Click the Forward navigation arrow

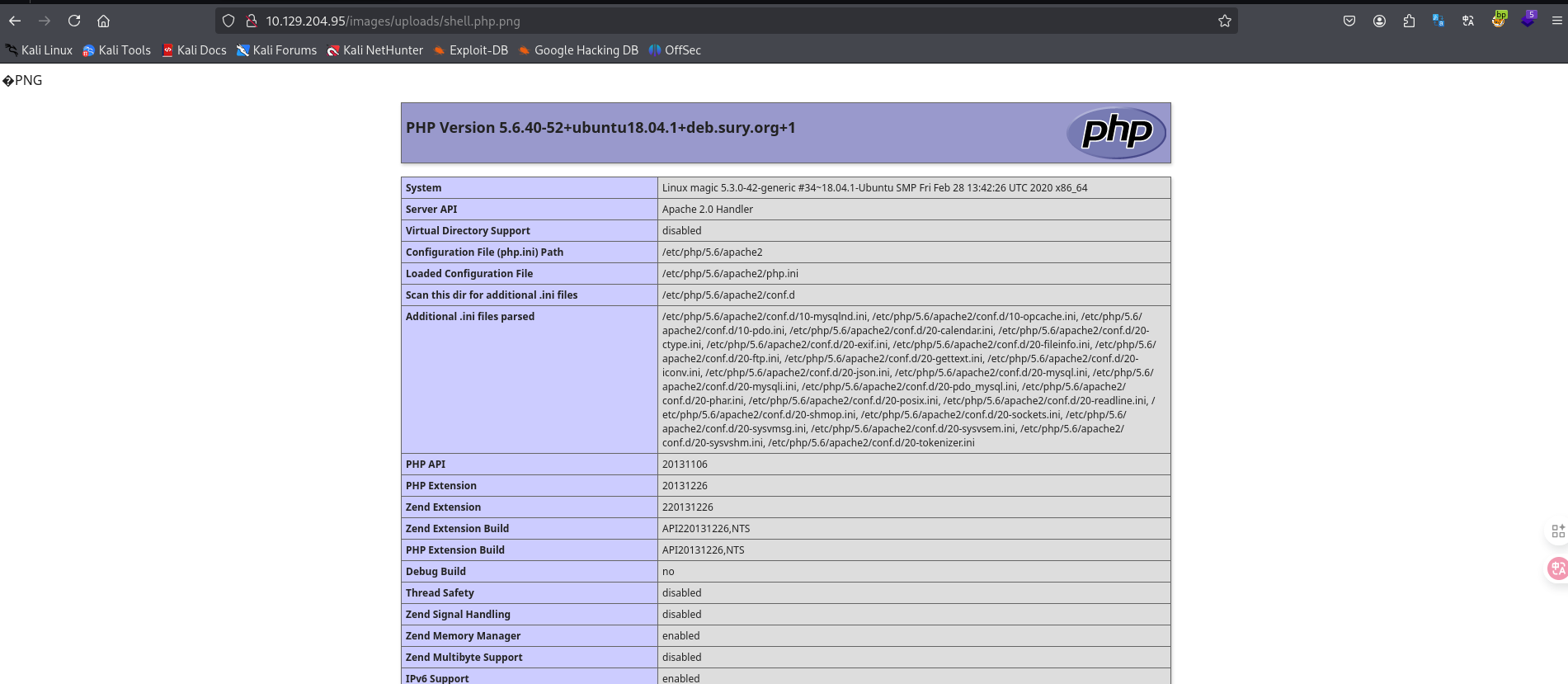pos(45,21)
